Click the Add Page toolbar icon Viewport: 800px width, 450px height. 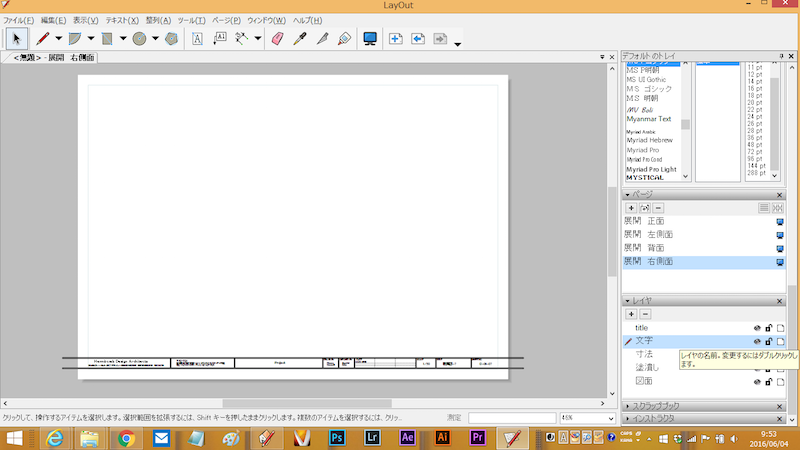pyautogui.click(x=395, y=39)
